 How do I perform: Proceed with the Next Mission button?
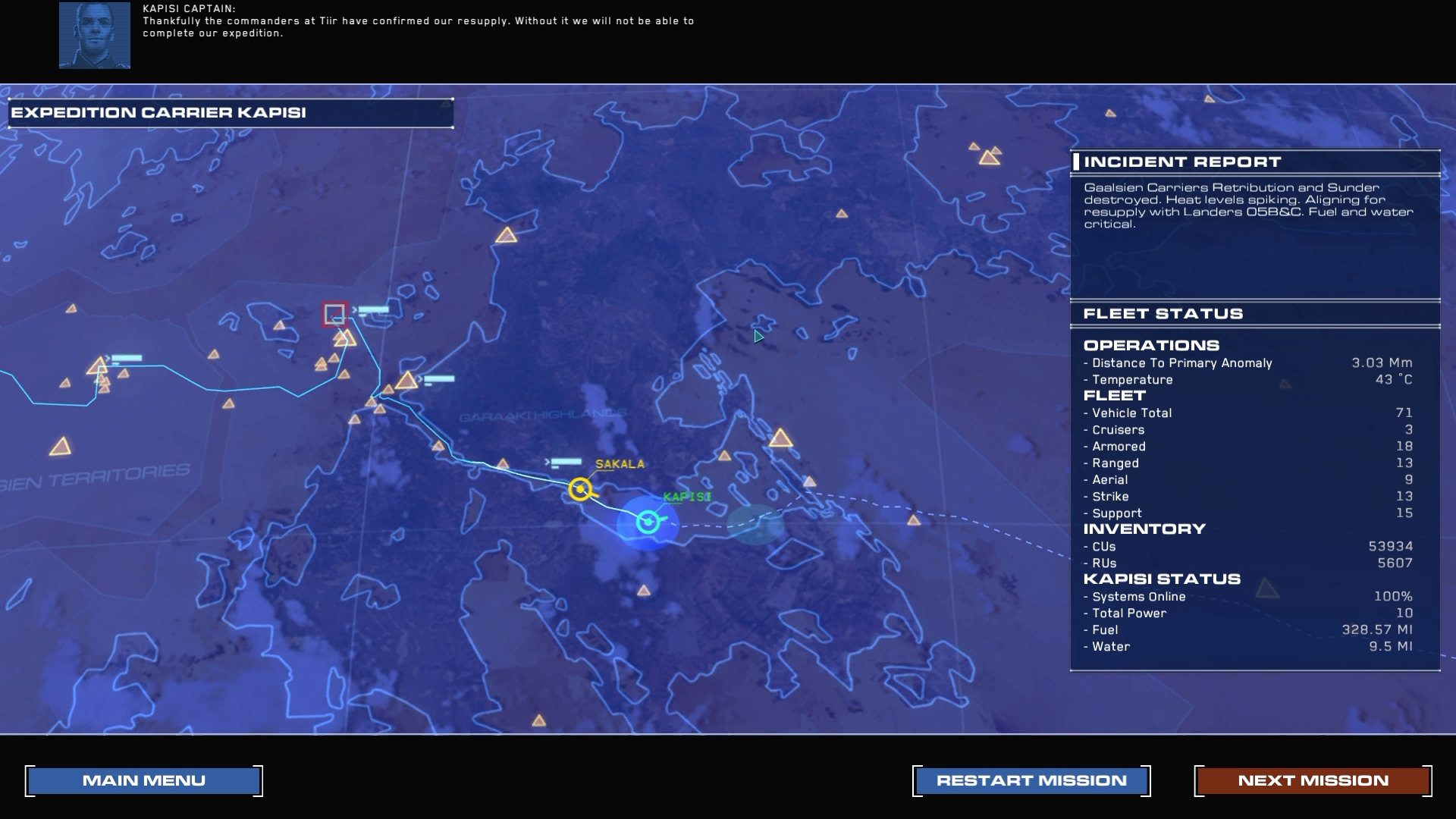tap(1313, 780)
